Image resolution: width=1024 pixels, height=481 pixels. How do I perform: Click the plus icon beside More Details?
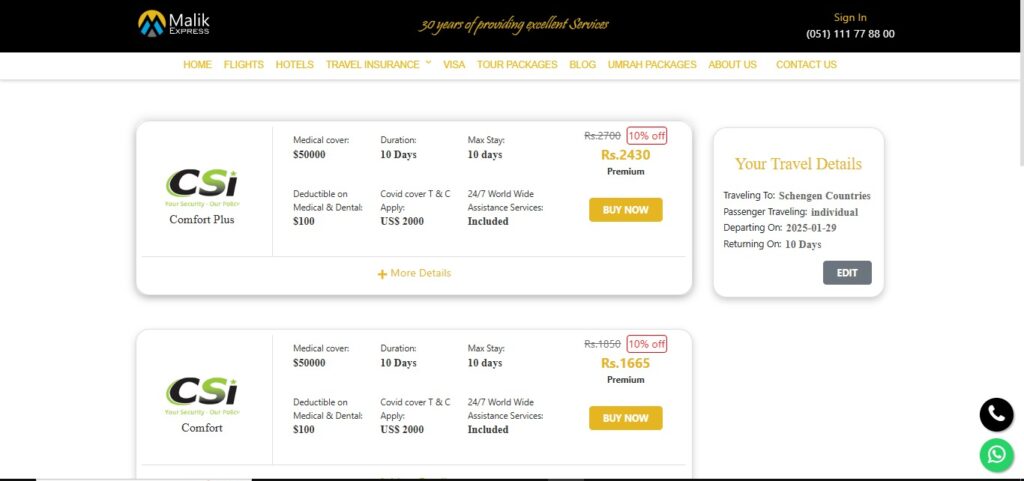pyautogui.click(x=382, y=274)
